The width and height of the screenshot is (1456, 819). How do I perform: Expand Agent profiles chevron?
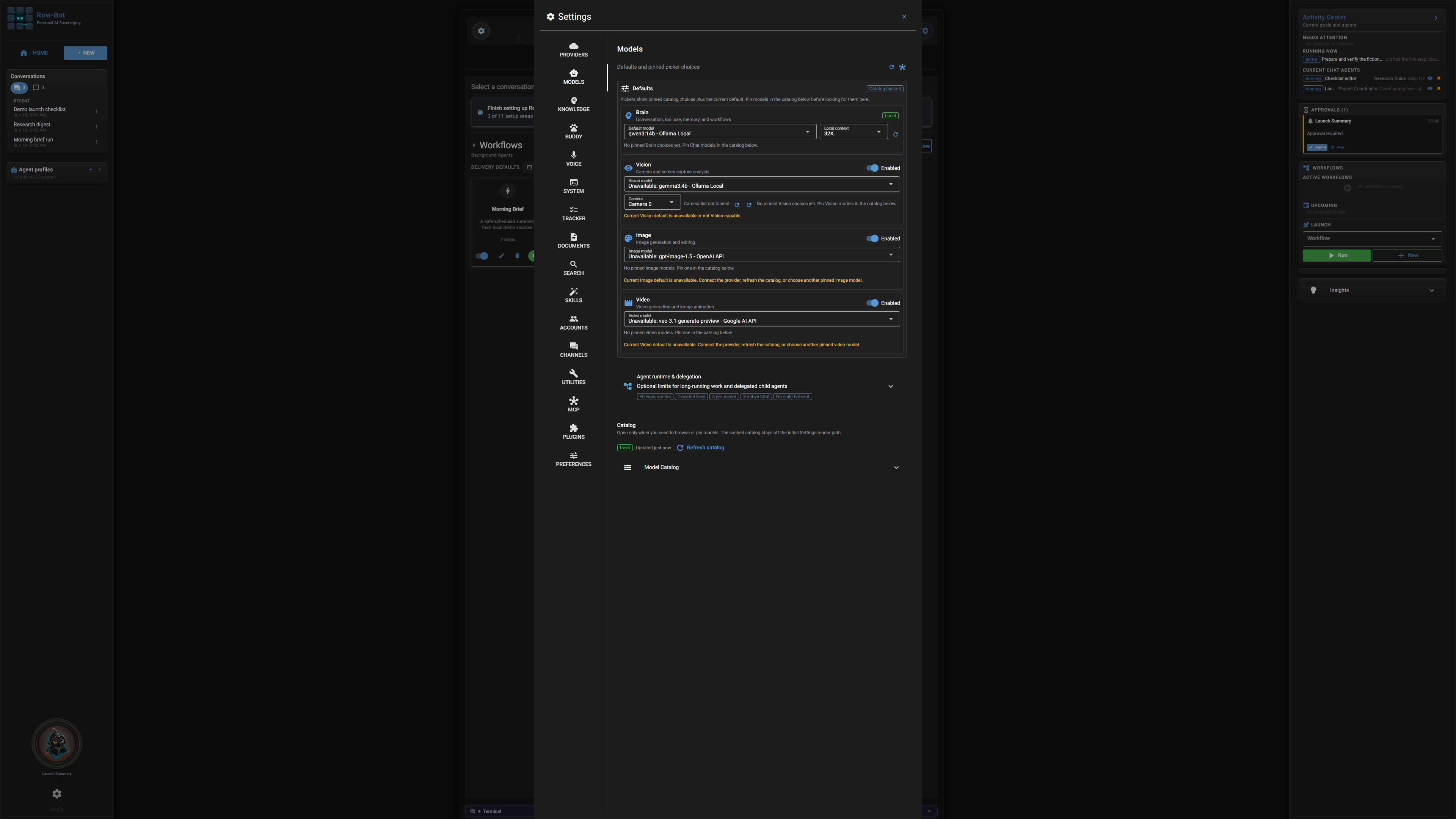point(99,169)
